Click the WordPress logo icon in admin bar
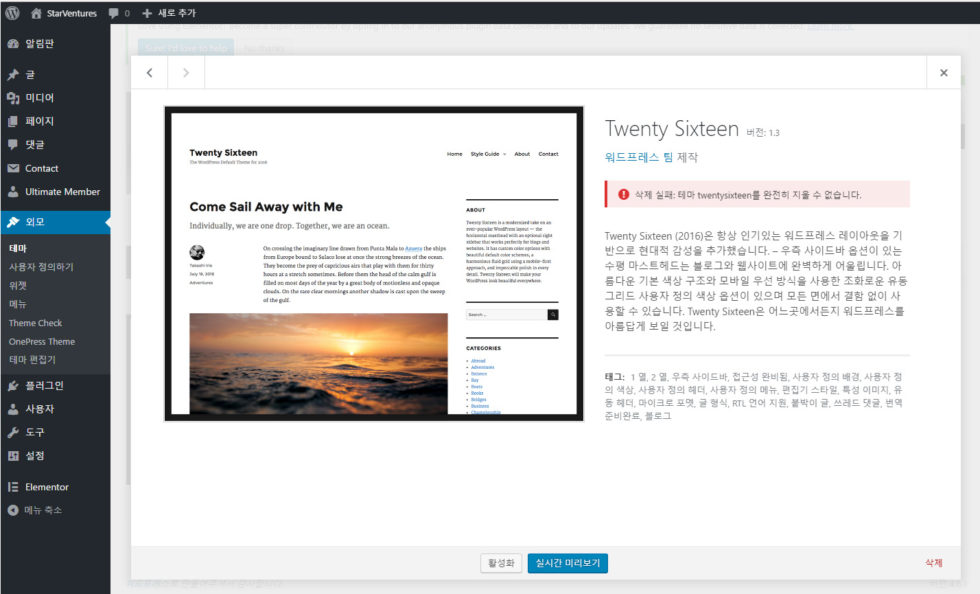 [12, 13]
